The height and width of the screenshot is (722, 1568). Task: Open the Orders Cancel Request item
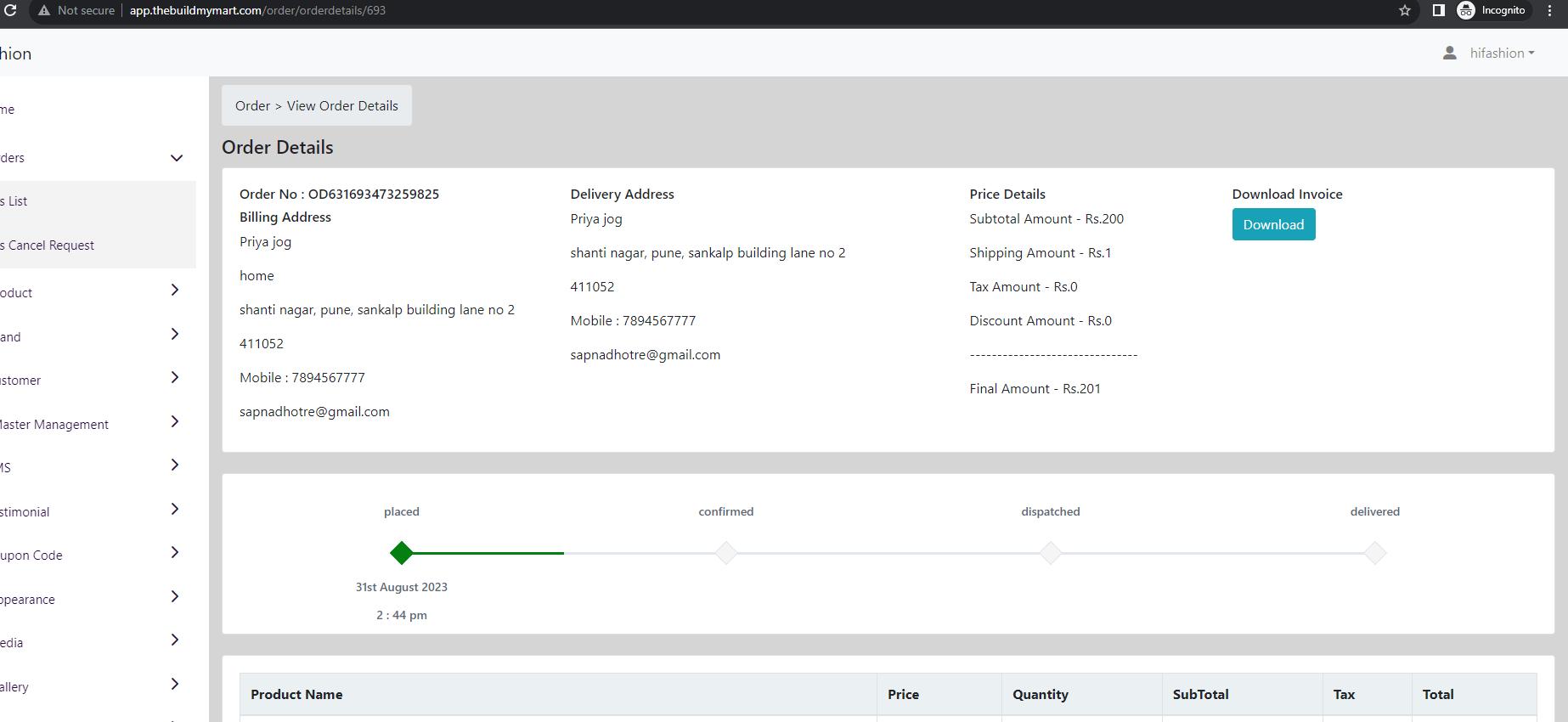point(98,245)
